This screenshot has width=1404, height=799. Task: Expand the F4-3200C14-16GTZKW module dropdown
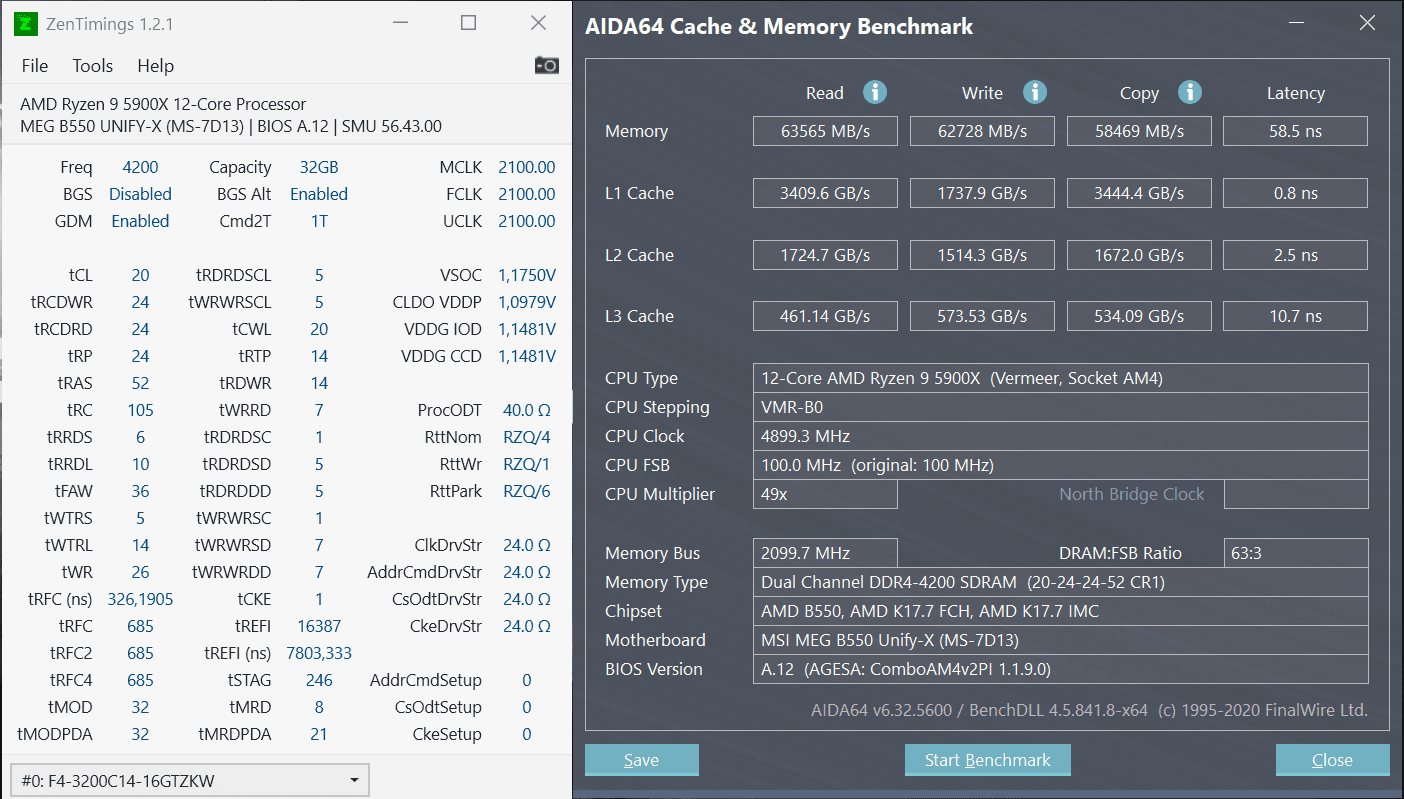pos(190,780)
